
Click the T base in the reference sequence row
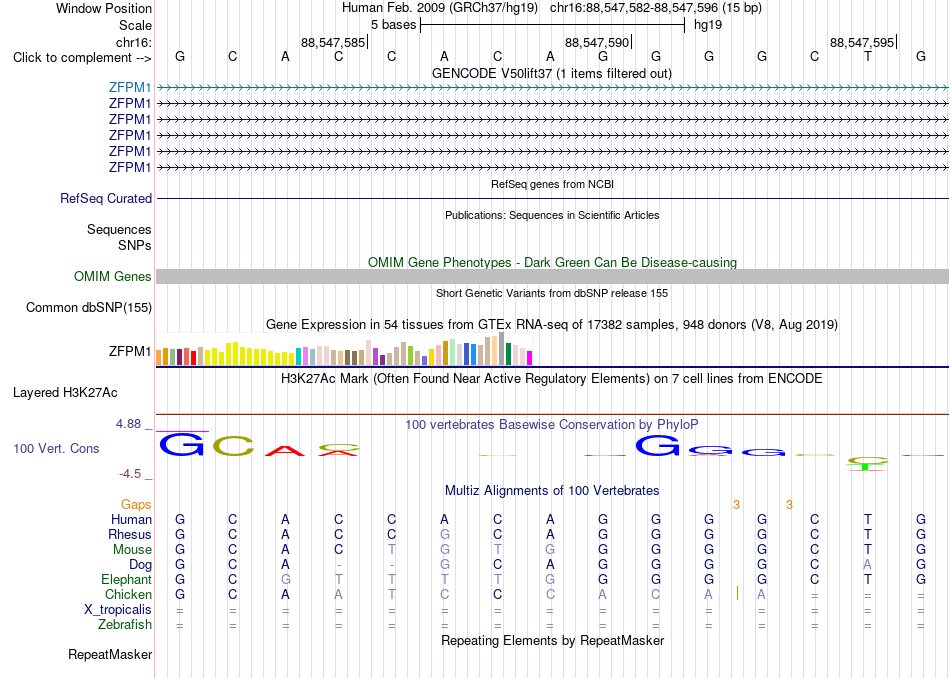(x=868, y=57)
